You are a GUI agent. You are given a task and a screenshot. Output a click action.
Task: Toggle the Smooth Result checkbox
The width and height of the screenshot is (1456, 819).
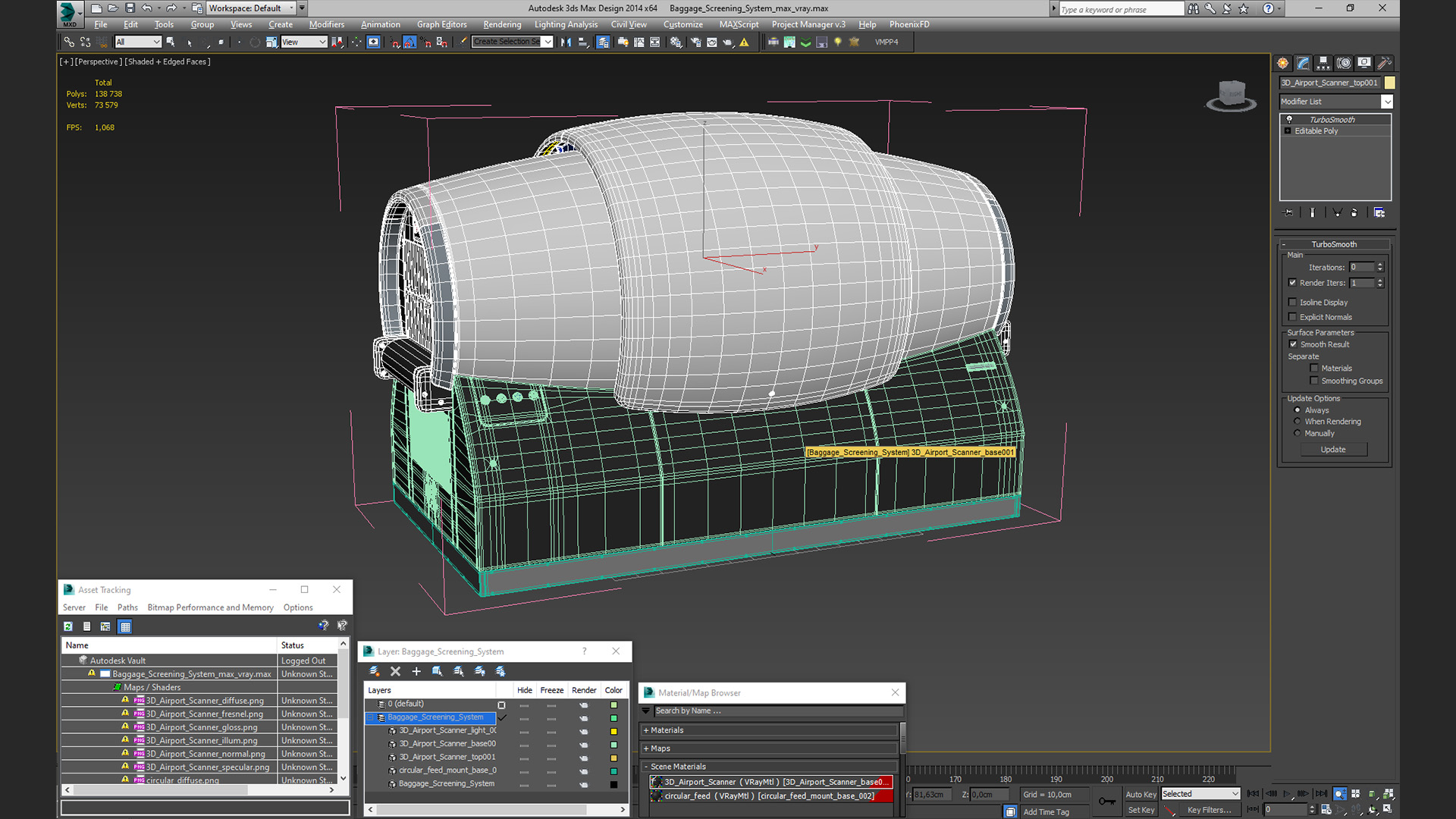[x=1293, y=344]
